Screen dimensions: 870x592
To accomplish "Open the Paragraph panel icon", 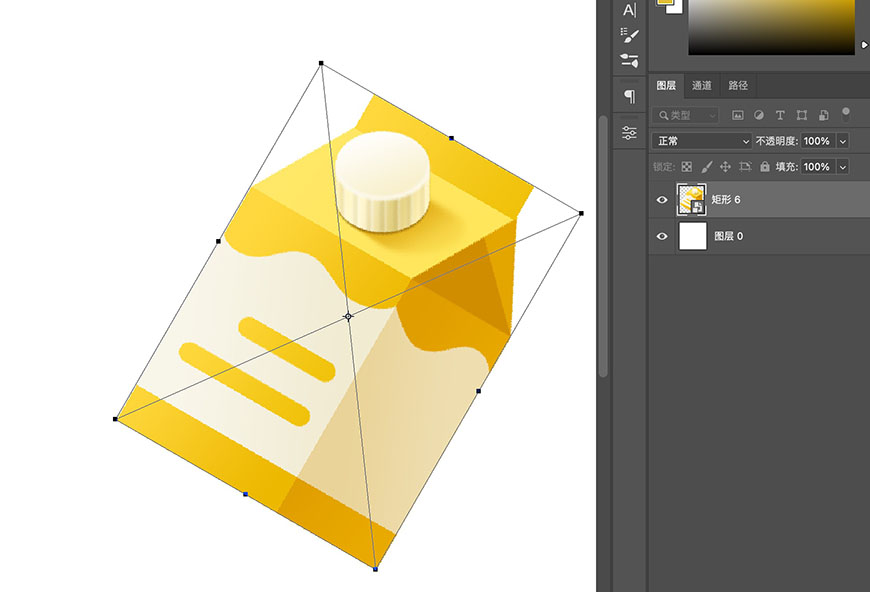I will (x=629, y=97).
